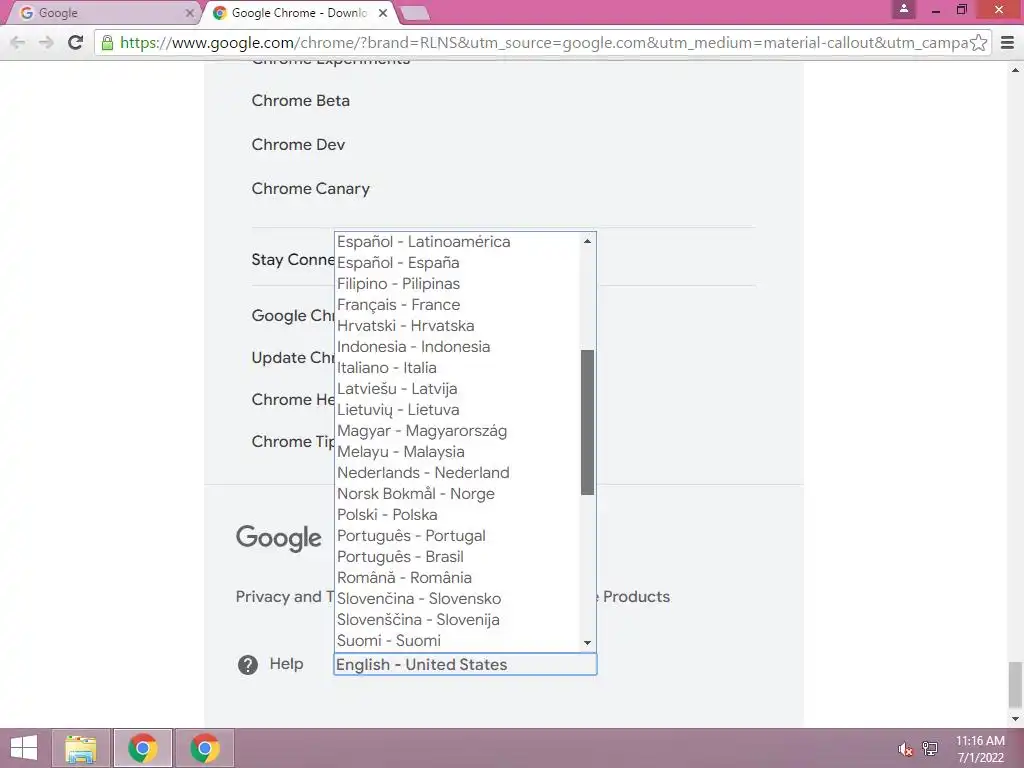Click the language list scrollbar thumb

(x=587, y=422)
